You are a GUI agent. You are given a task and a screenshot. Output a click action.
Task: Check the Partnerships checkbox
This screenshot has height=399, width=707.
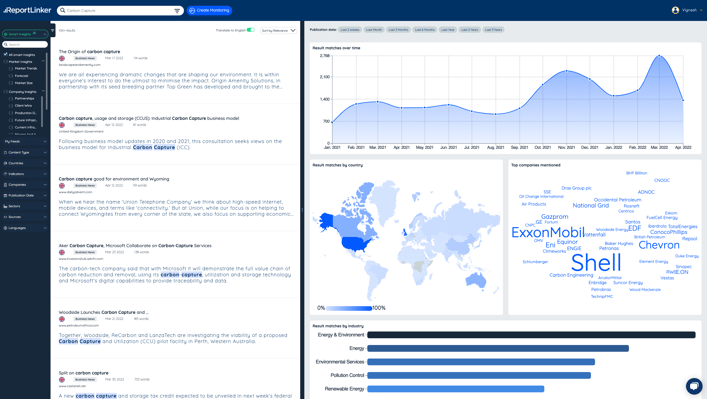(11, 98)
